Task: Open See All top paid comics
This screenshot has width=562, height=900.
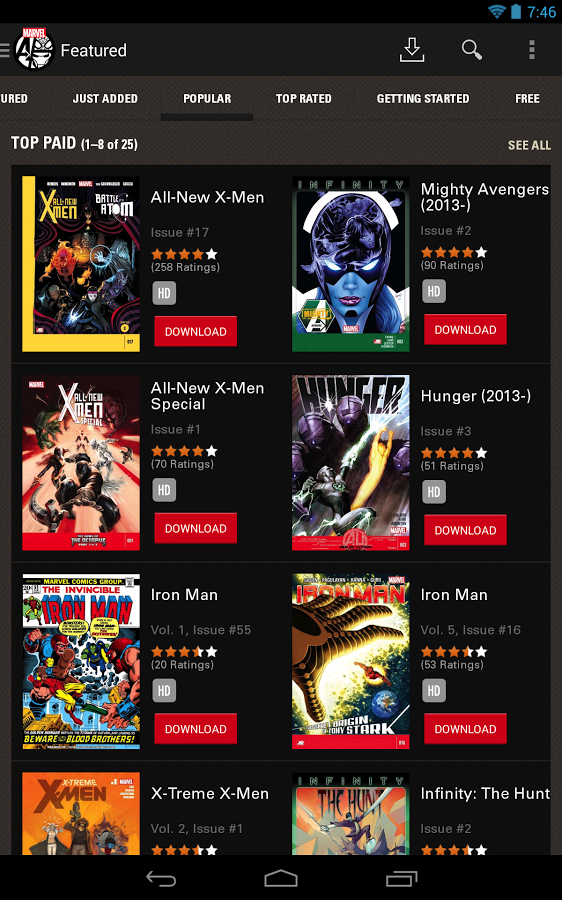Action: pyautogui.click(x=529, y=145)
